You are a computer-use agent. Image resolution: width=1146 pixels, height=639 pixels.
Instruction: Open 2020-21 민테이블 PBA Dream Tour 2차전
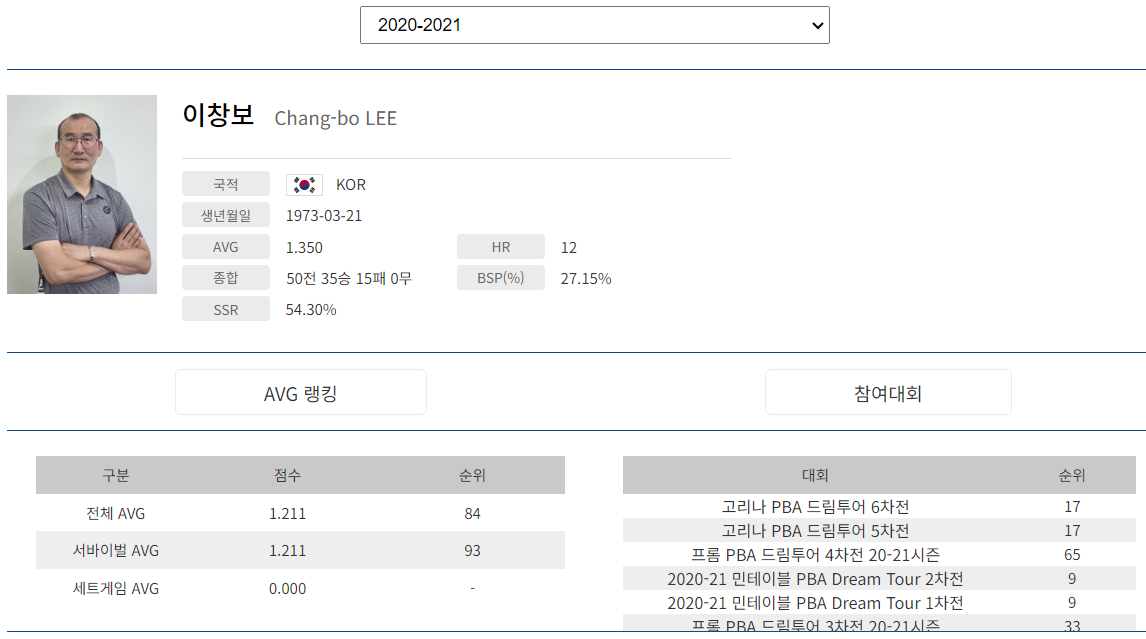814,579
